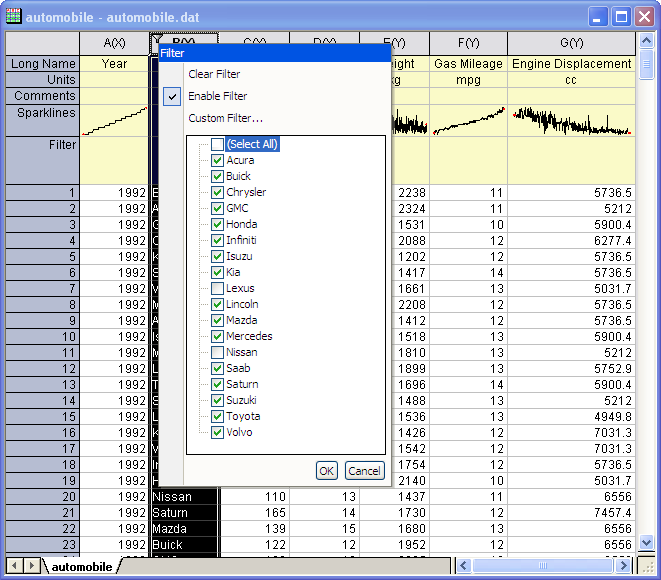
Task: Check the Lexus checkbox
Action: [217, 288]
